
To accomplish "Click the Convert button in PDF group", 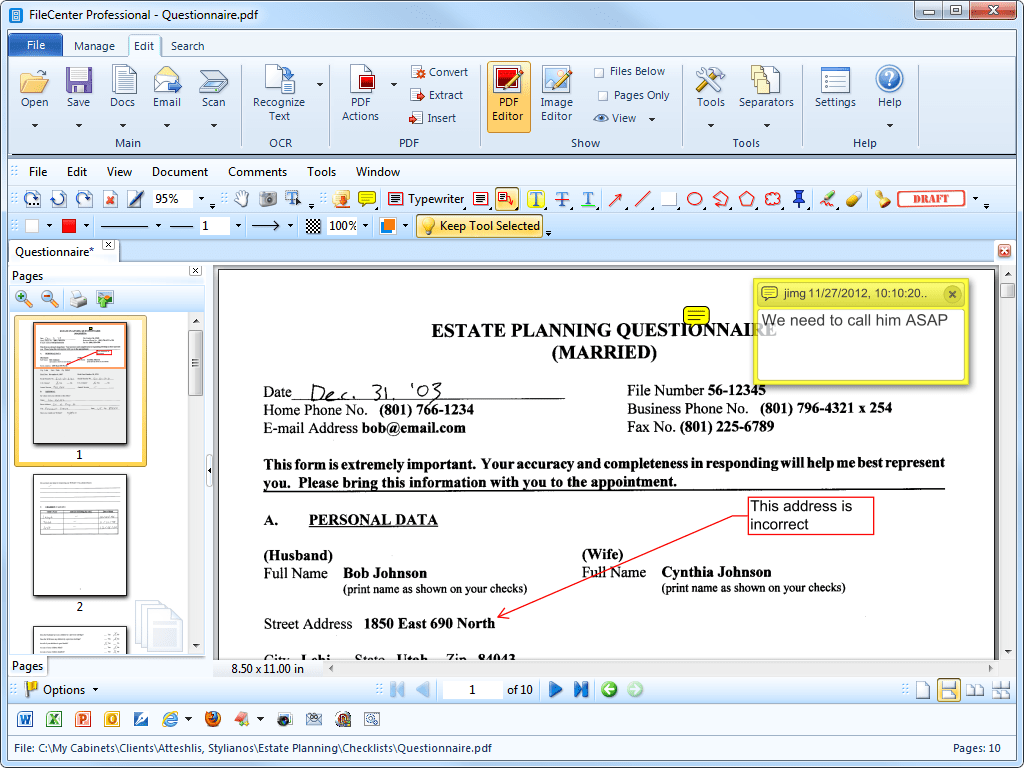I will (x=439, y=72).
